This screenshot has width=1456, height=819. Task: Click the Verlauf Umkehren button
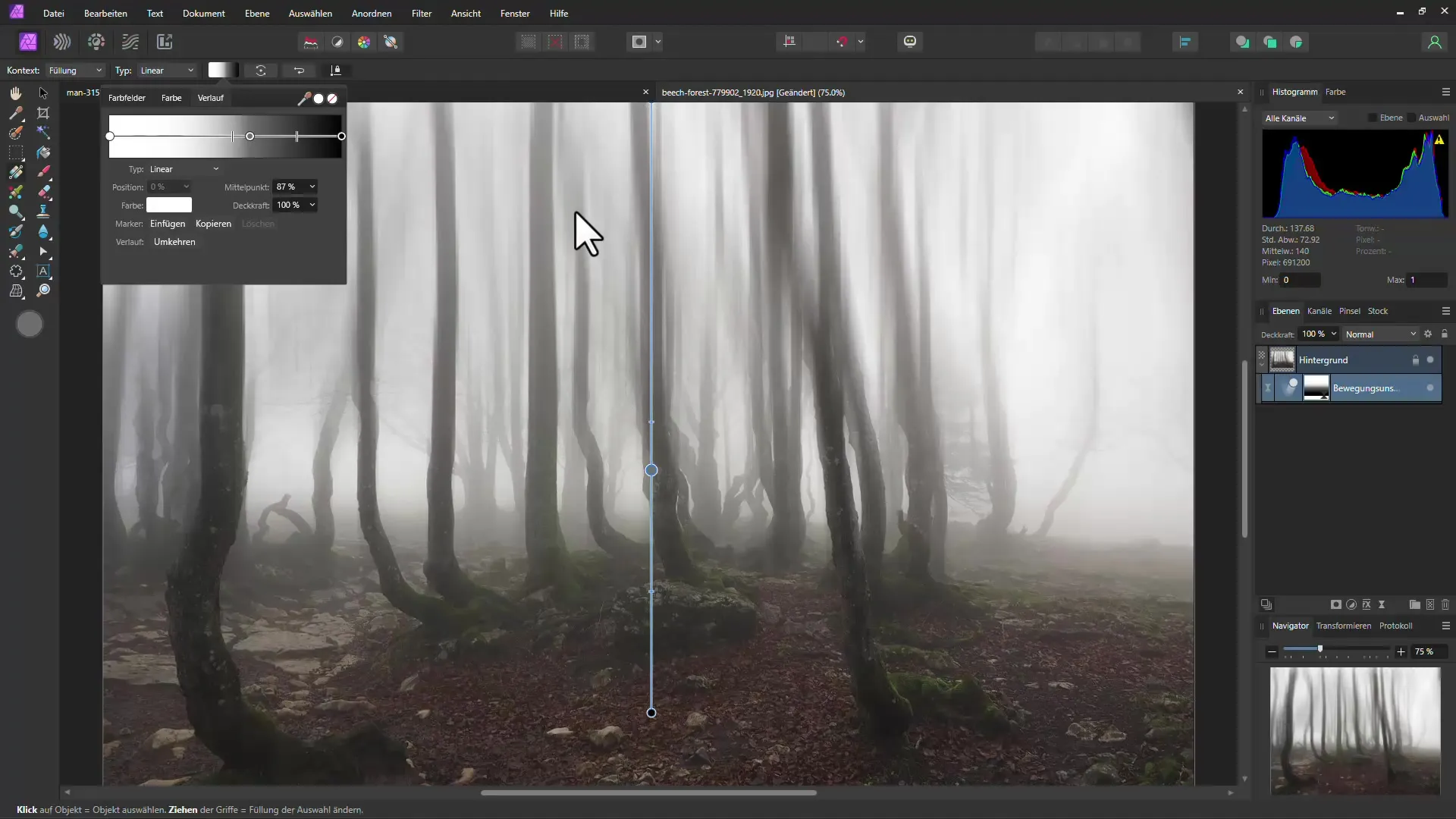coord(175,242)
